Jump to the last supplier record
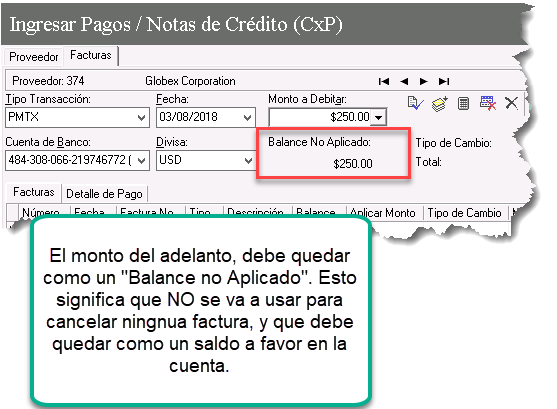 click(444, 81)
